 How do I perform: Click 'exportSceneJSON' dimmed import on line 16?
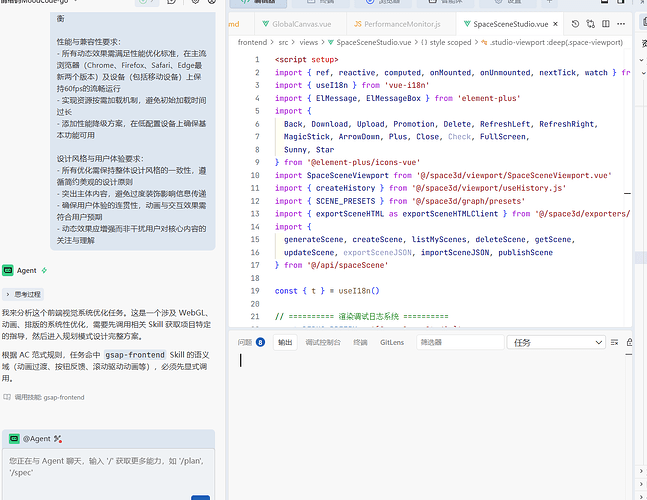pyautogui.click(x=377, y=252)
